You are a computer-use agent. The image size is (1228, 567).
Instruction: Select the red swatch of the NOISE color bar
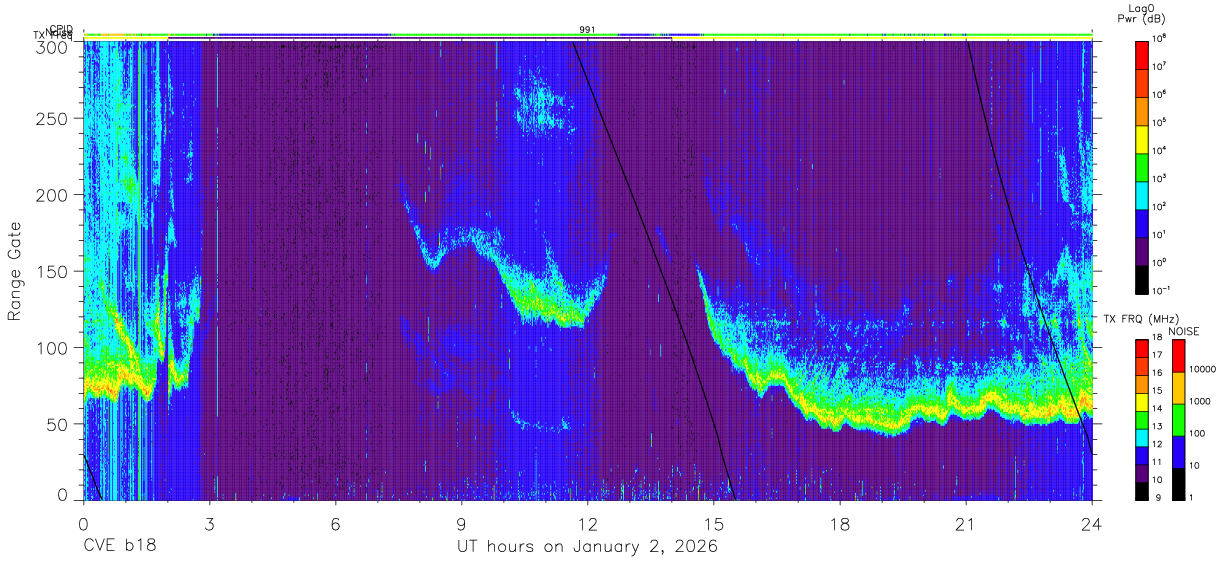click(x=1178, y=356)
